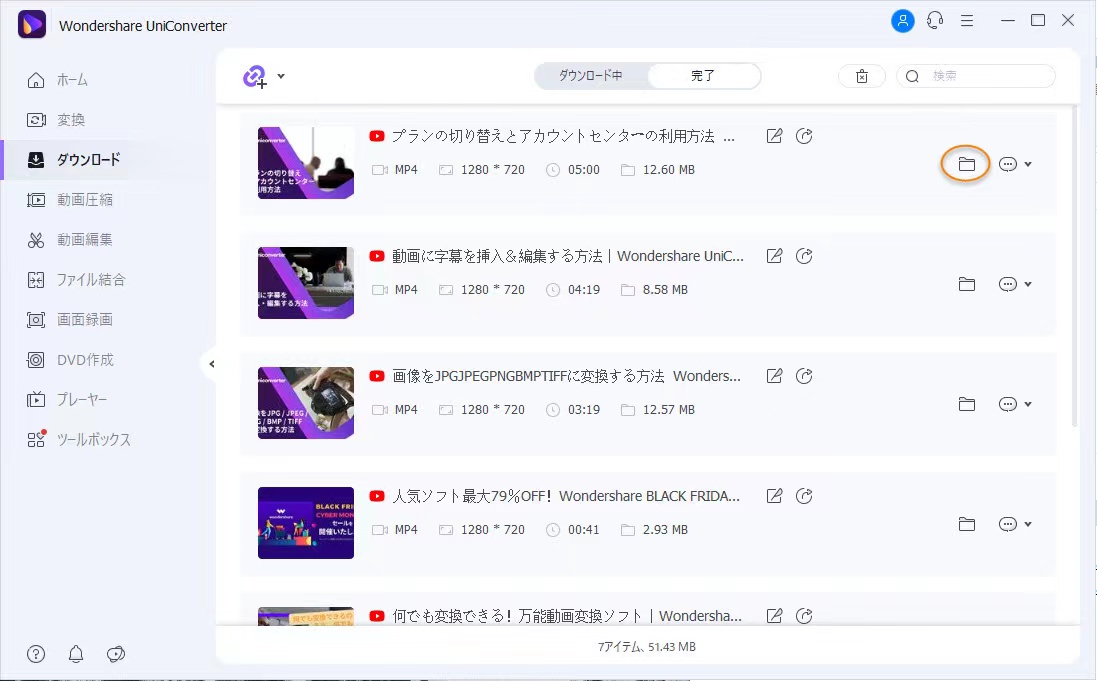Click the more-options bubble for 人気ソフト最大79%OFF video

point(1007,524)
